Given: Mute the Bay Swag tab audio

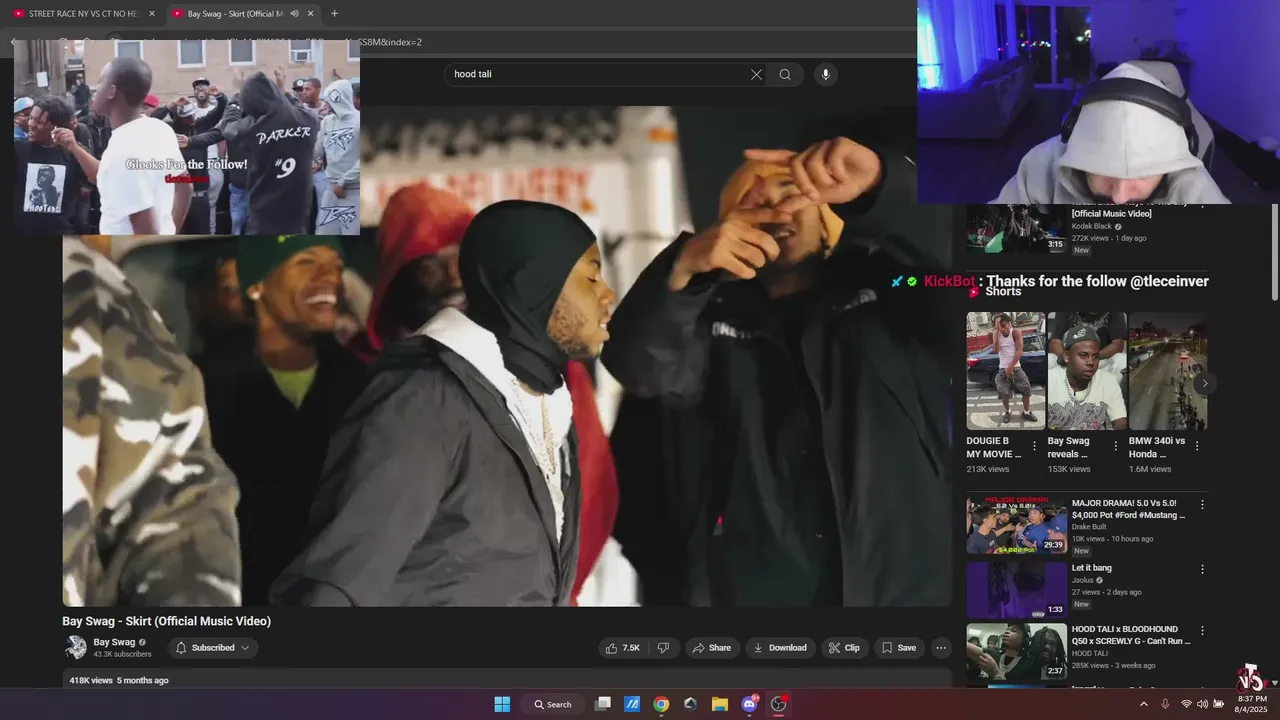Looking at the screenshot, I should tap(294, 14).
